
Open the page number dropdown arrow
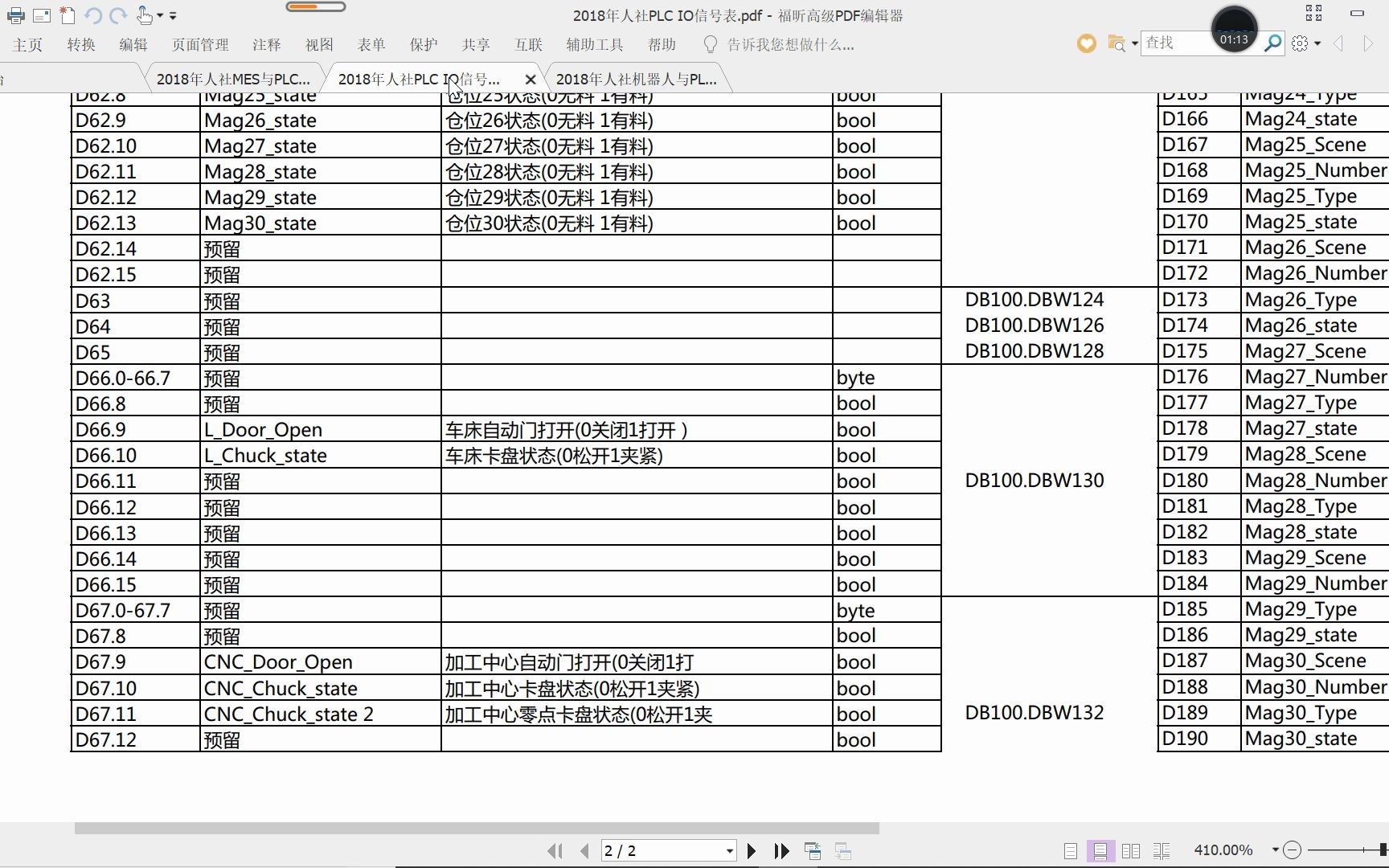tap(729, 850)
